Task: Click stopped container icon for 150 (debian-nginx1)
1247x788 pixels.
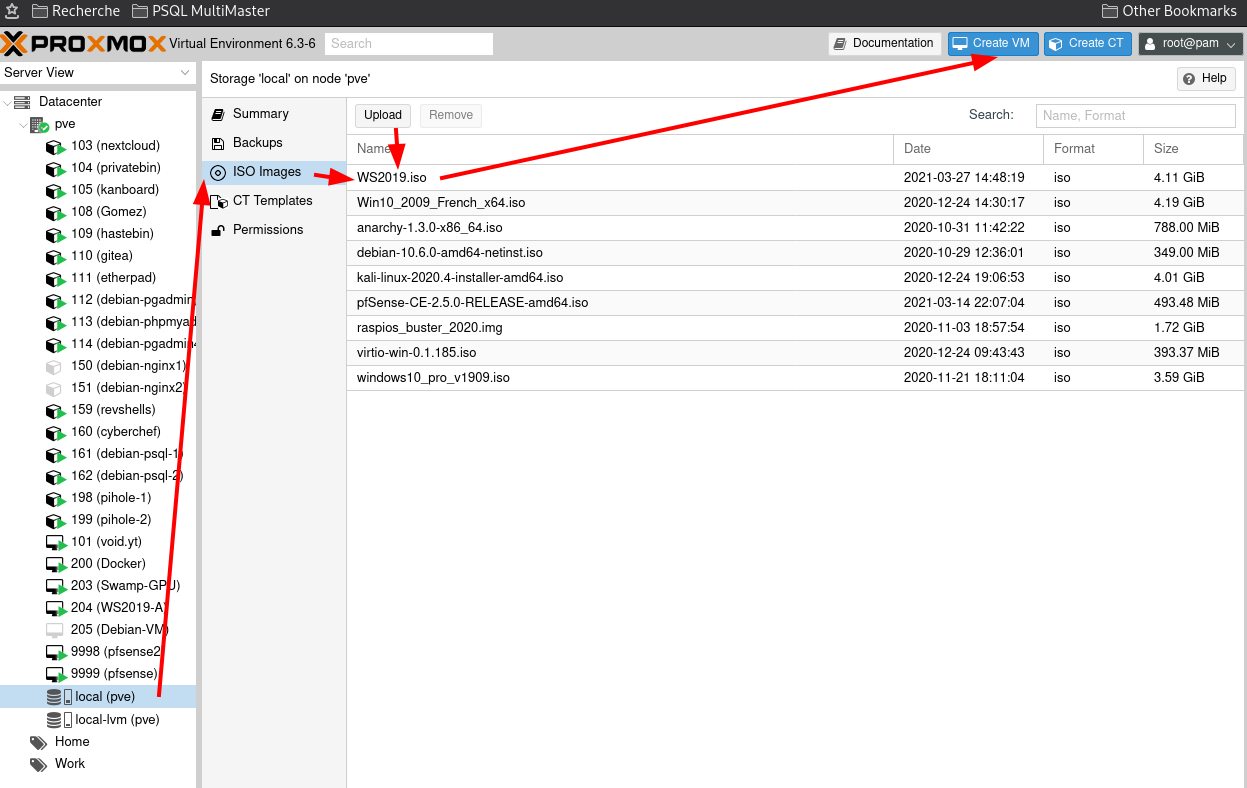Action: 55,366
